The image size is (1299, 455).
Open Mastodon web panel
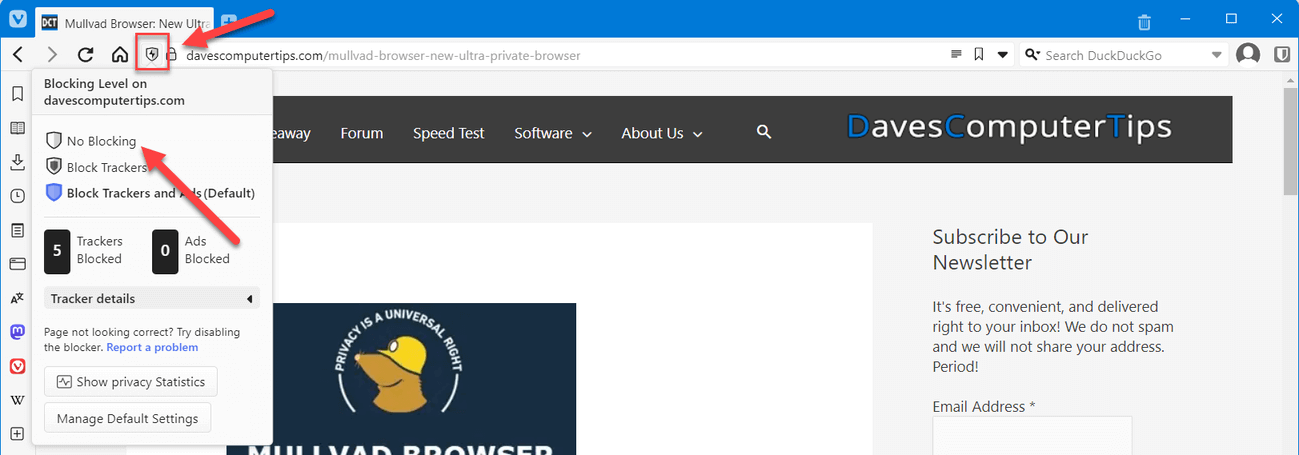click(17, 332)
